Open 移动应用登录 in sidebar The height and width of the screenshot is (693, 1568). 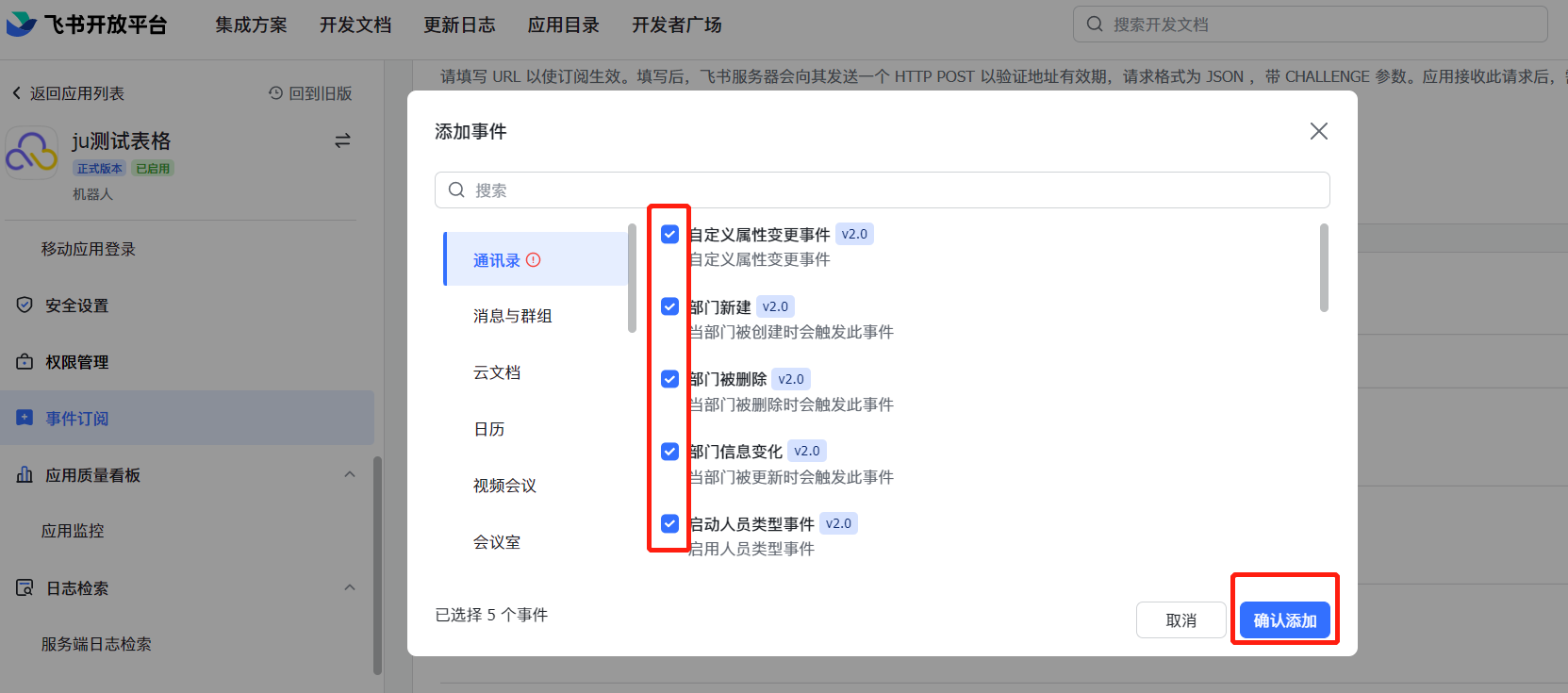(89, 249)
